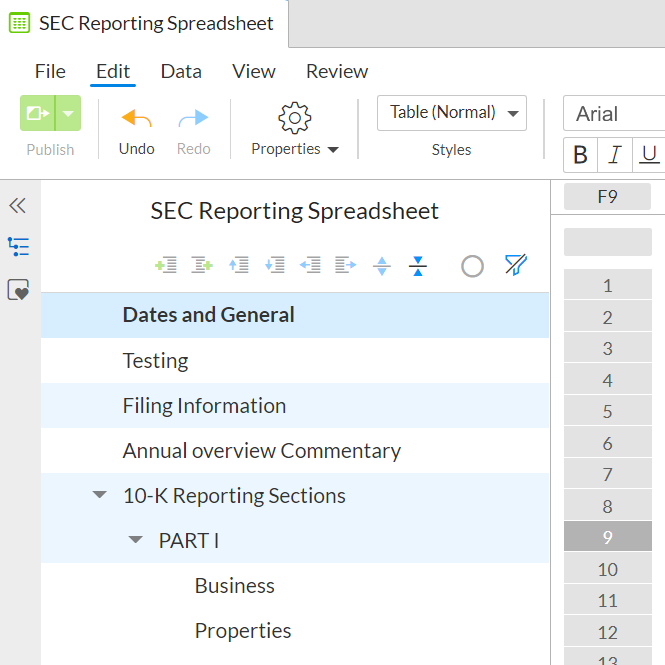
Task: Select the Filing Information section
Action: (x=204, y=405)
